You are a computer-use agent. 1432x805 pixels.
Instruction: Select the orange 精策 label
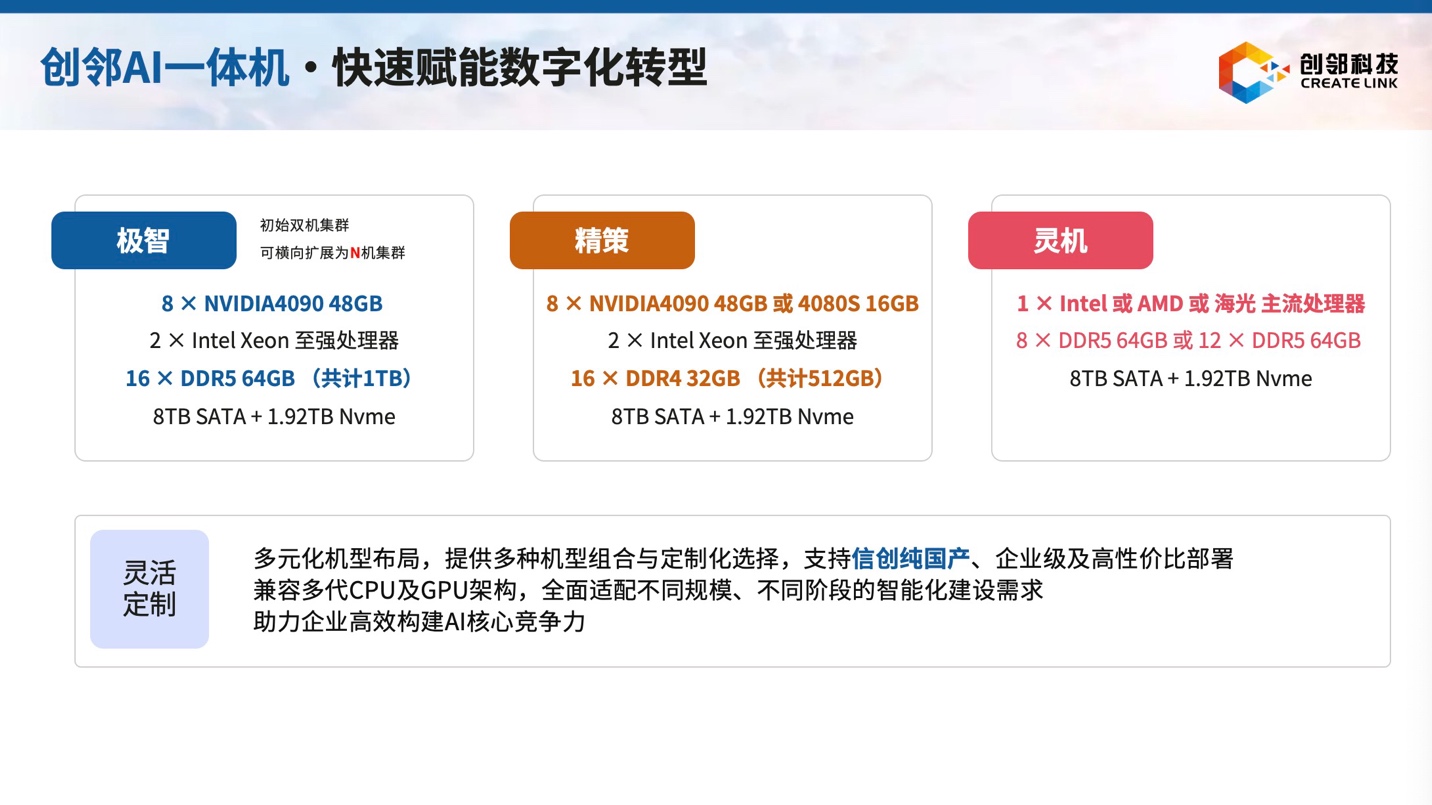pos(602,240)
